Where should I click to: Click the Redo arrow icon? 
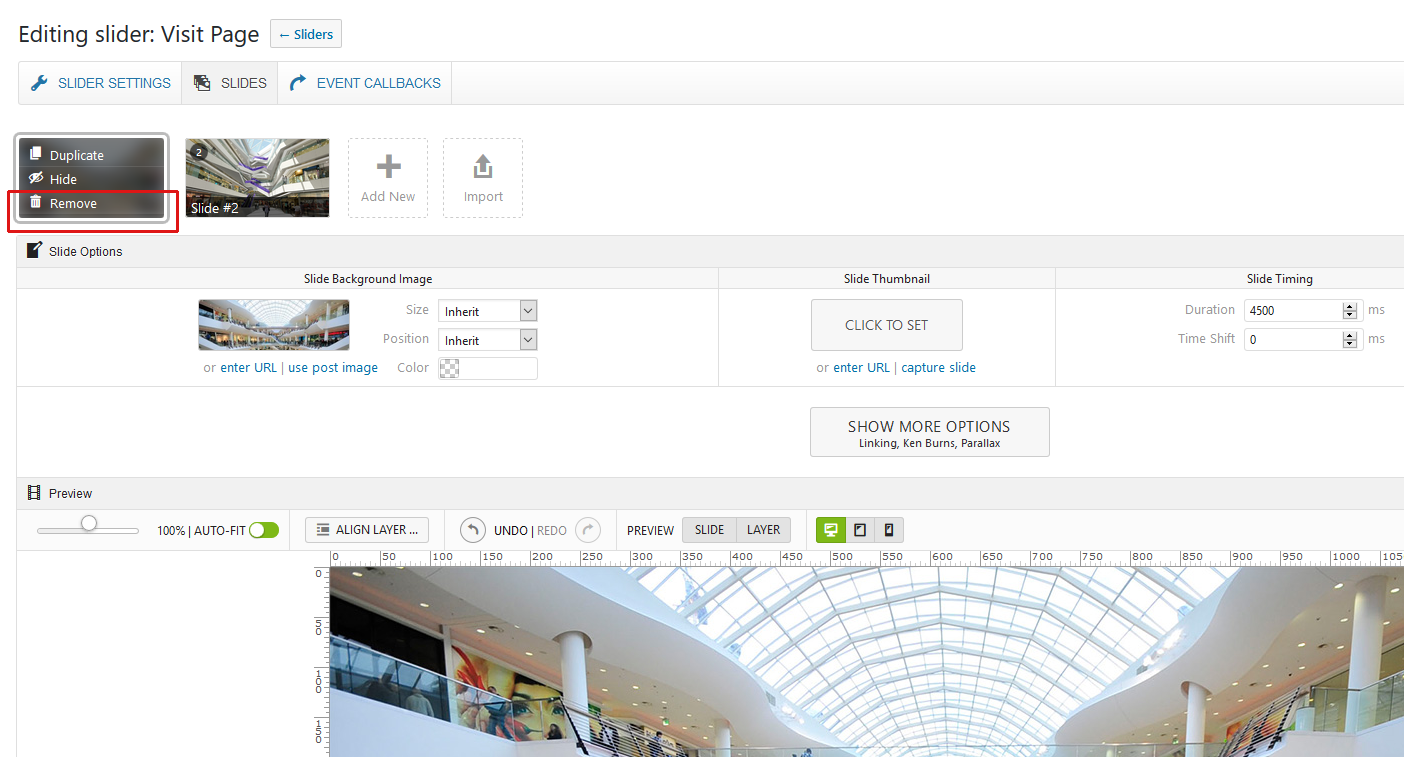(589, 530)
